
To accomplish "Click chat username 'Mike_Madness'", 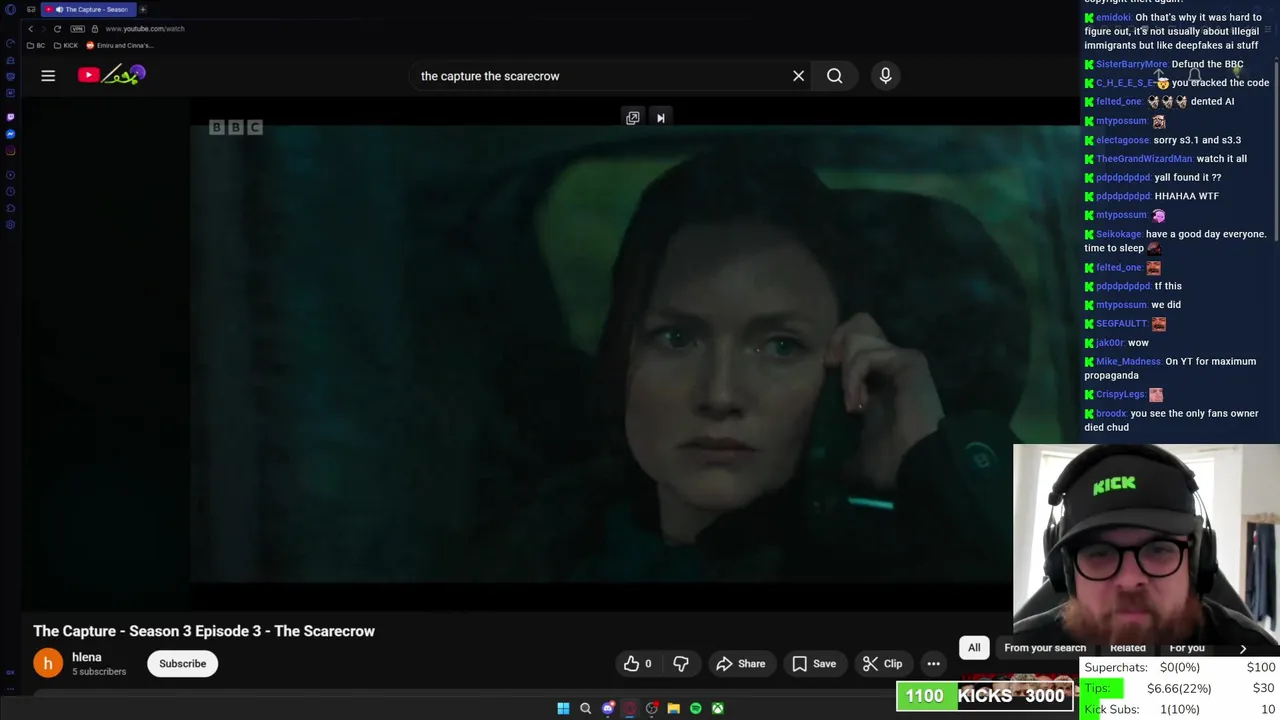I will (x=1128, y=361).
